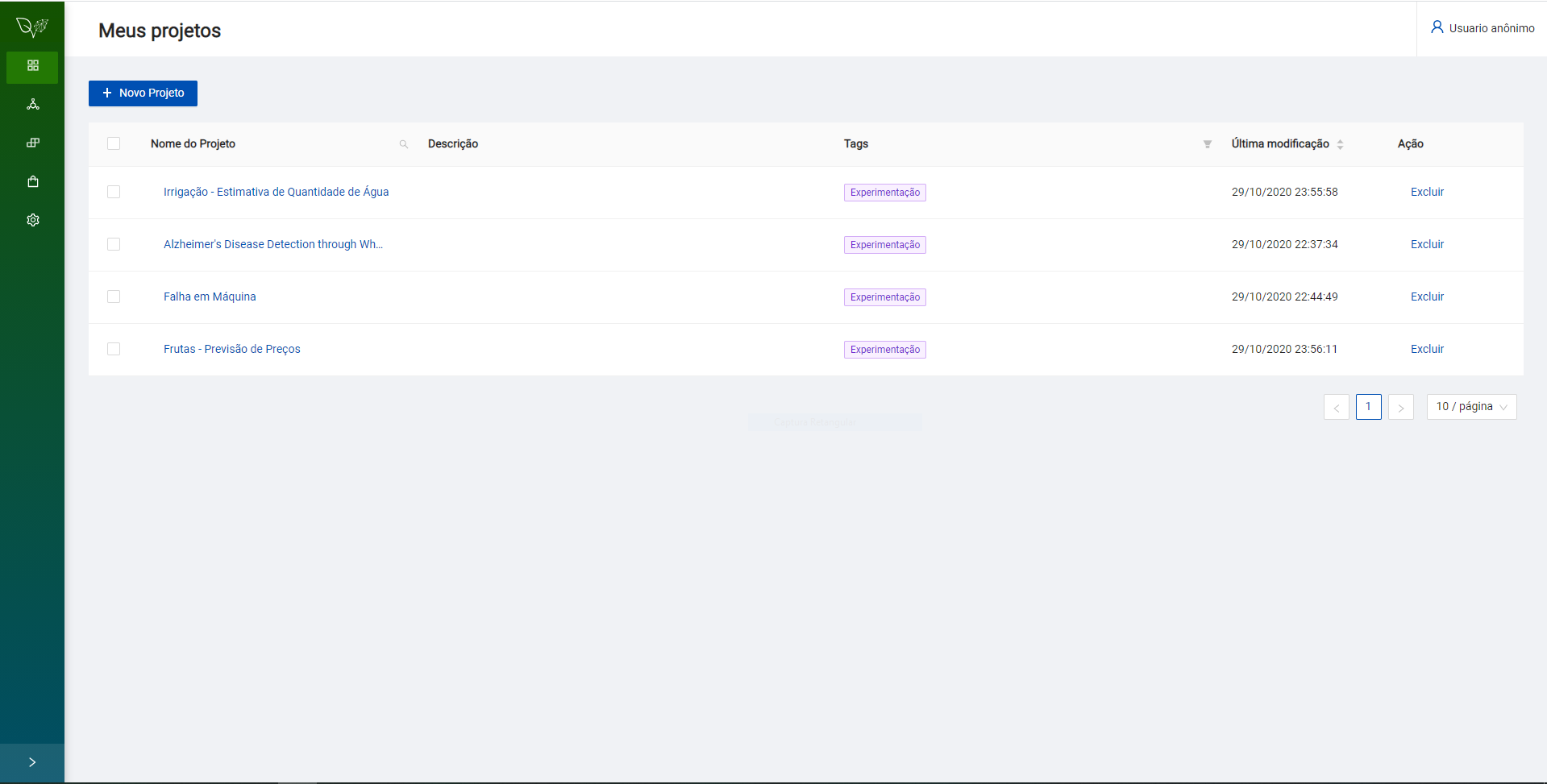Click date 29/10/2020 23:55:58

pyautogui.click(x=1284, y=192)
